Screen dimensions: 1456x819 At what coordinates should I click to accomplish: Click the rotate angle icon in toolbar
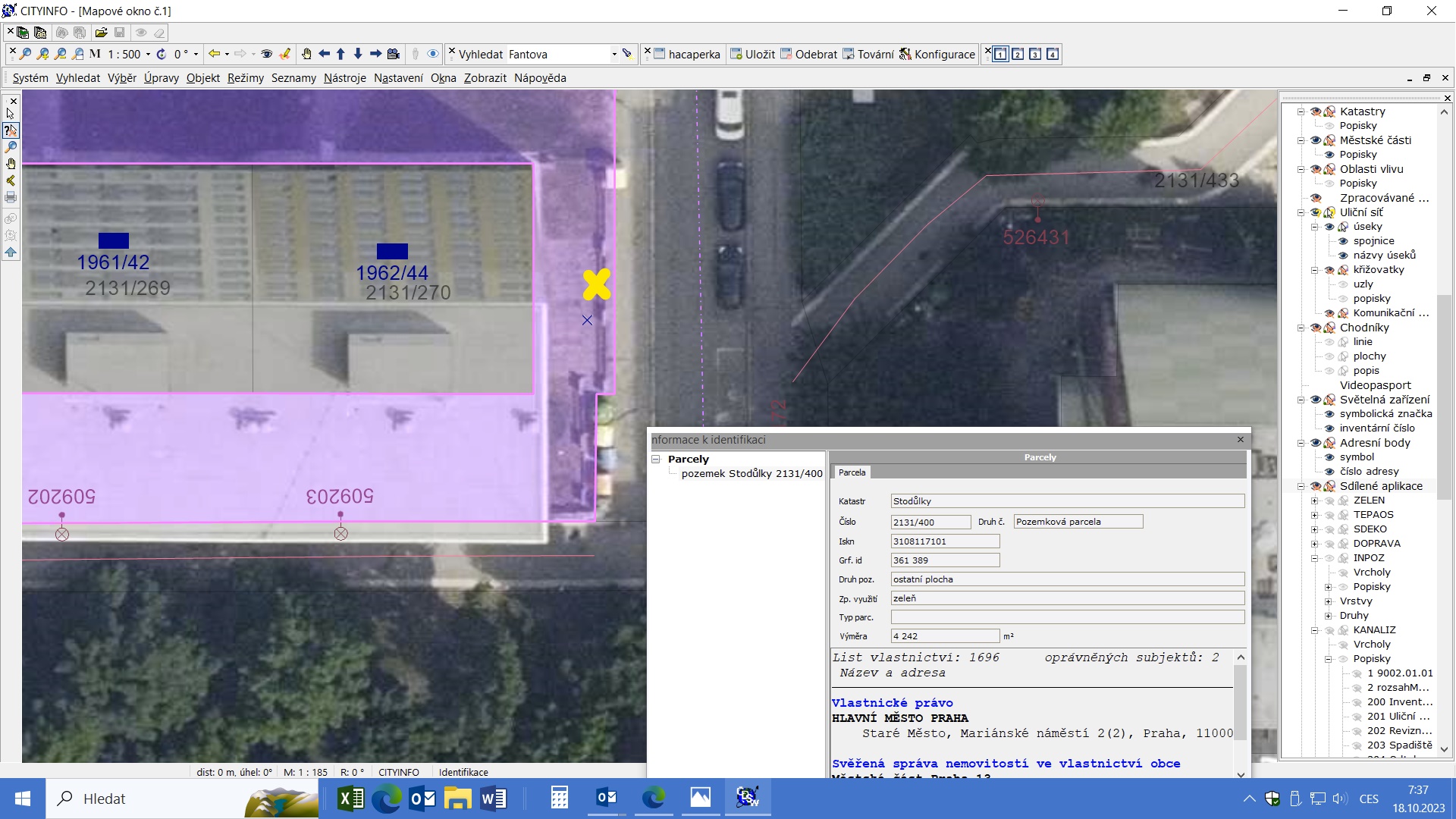tap(162, 54)
